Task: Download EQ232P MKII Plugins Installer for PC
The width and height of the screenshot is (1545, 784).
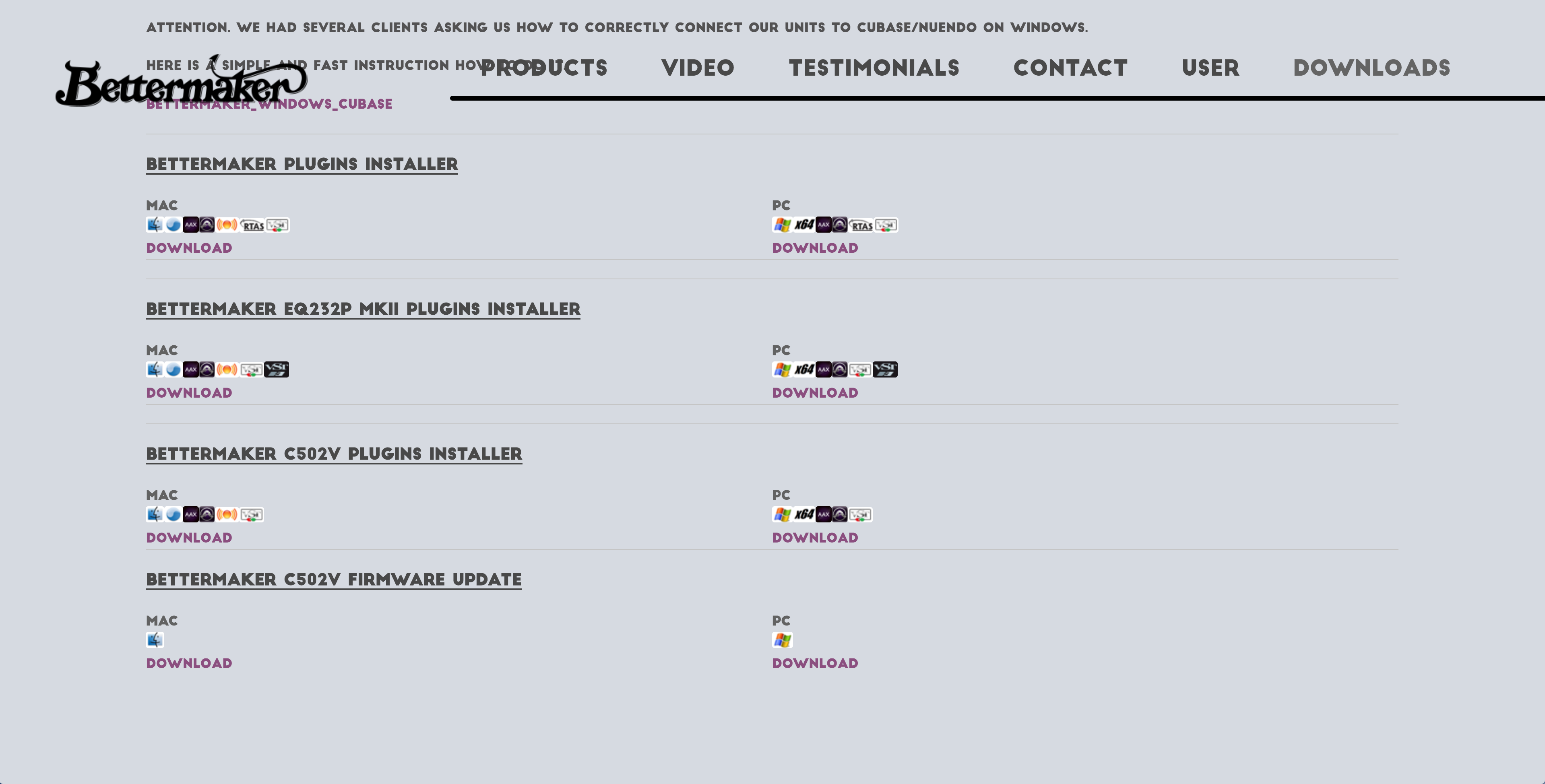Action: pos(814,393)
